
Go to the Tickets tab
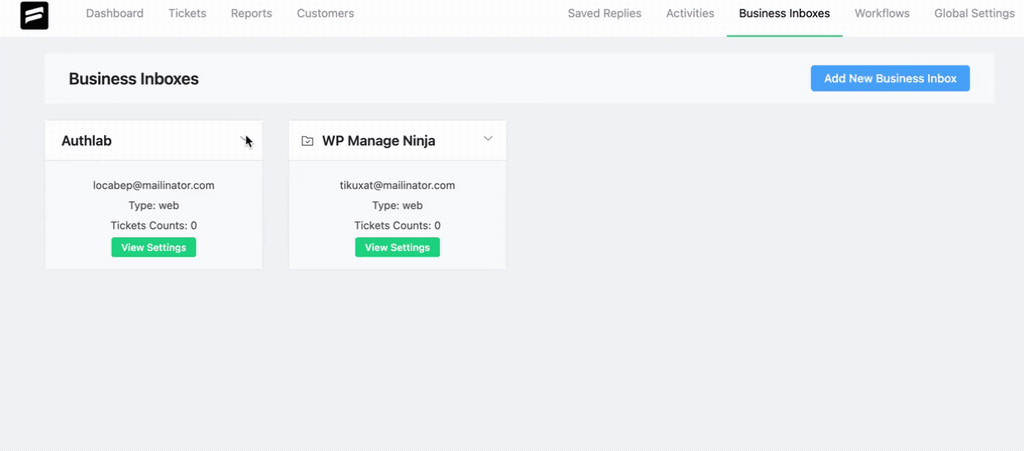click(x=187, y=13)
